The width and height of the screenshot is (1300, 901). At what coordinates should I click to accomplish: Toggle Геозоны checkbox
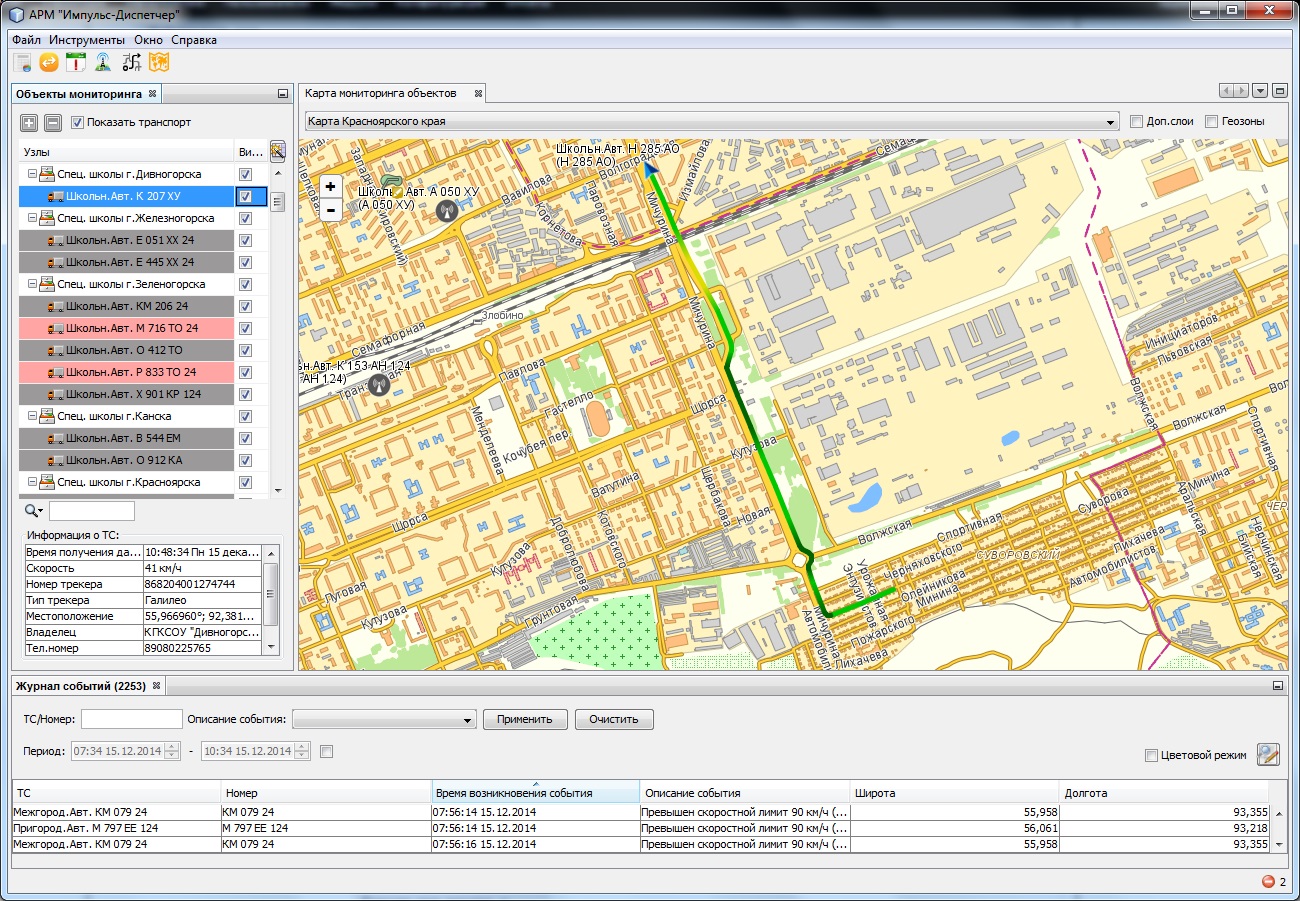click(x=1211, y=121)
